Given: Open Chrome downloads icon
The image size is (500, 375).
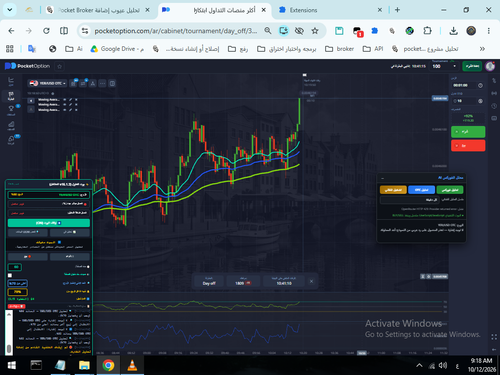Looking at the screenshot, I should click(x=453, y=31).
